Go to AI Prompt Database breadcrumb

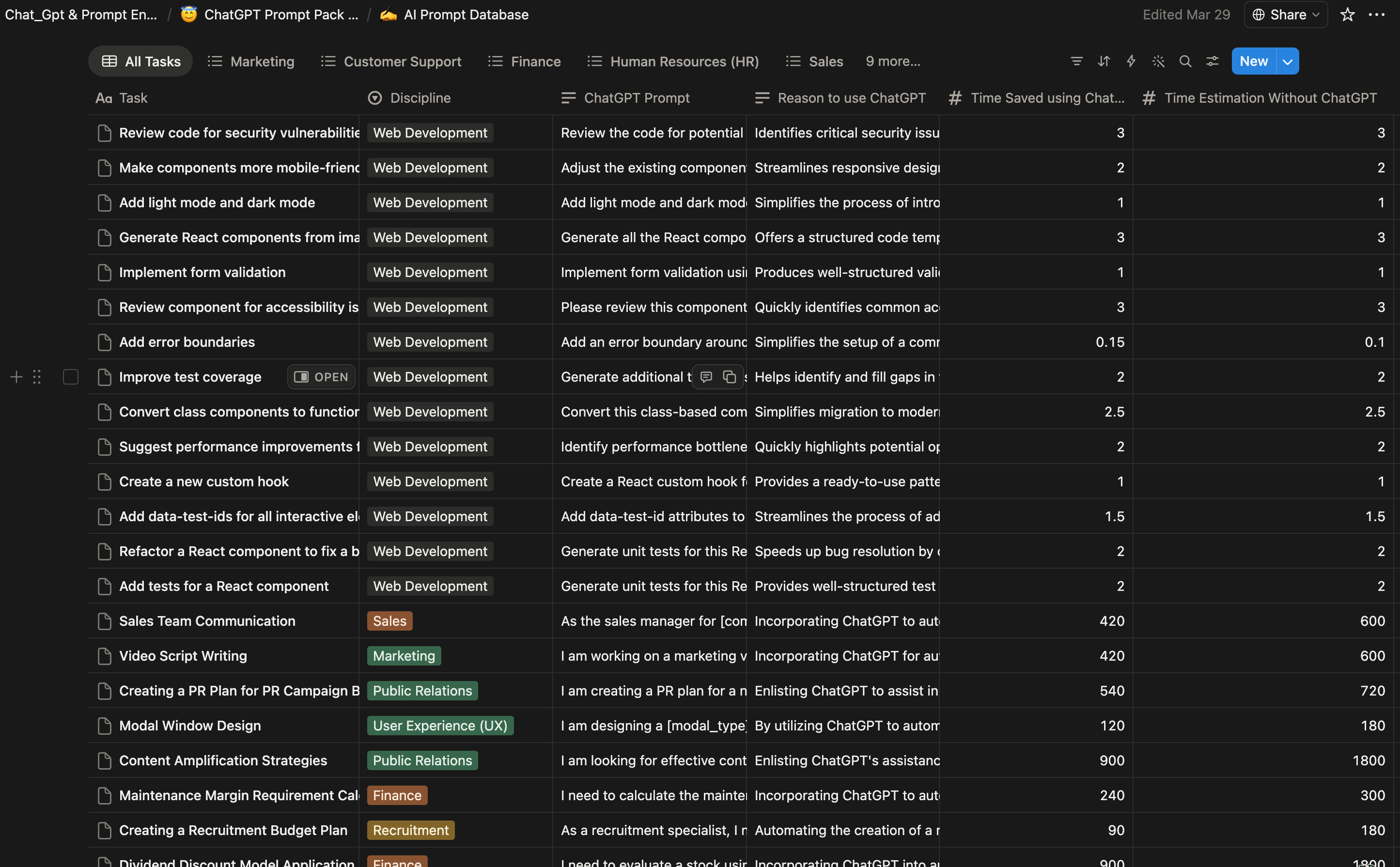467,15
